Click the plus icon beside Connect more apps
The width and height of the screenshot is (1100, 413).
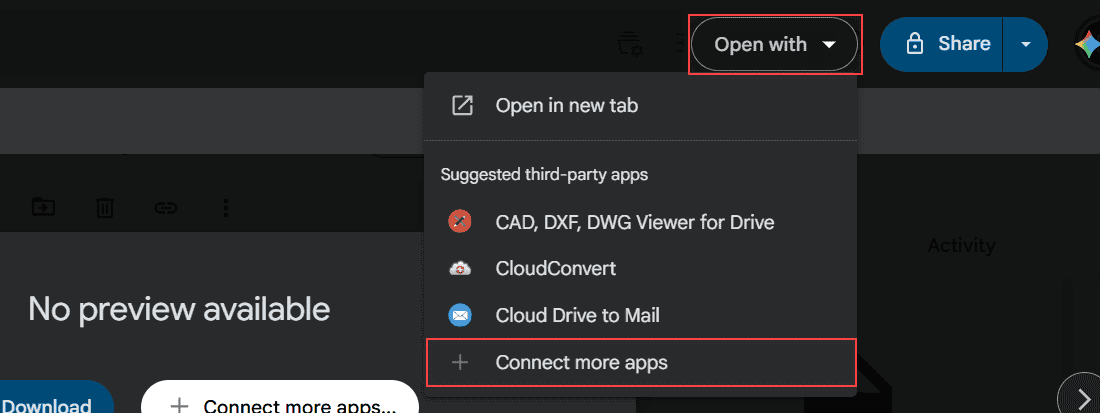(460, 363)
